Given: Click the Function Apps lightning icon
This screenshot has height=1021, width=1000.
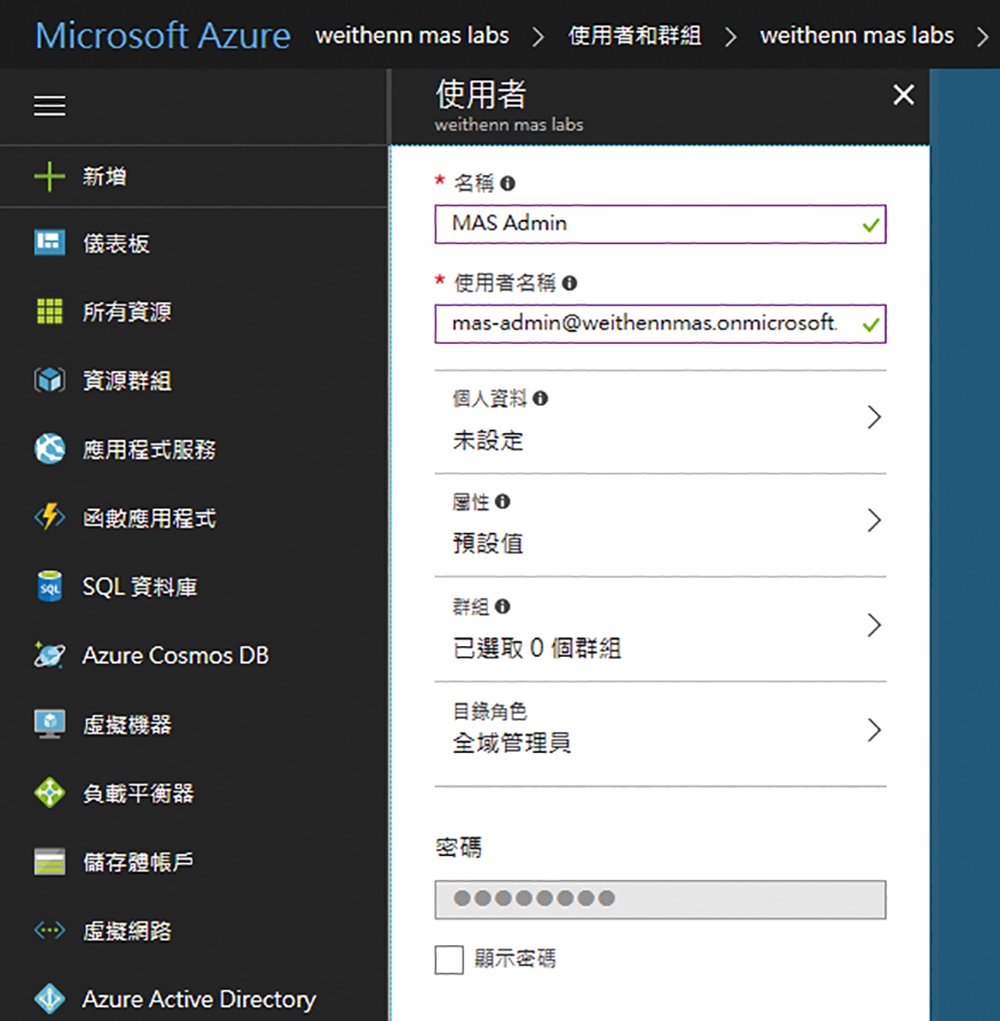Looking at the screenshot, I should point(49,518).
